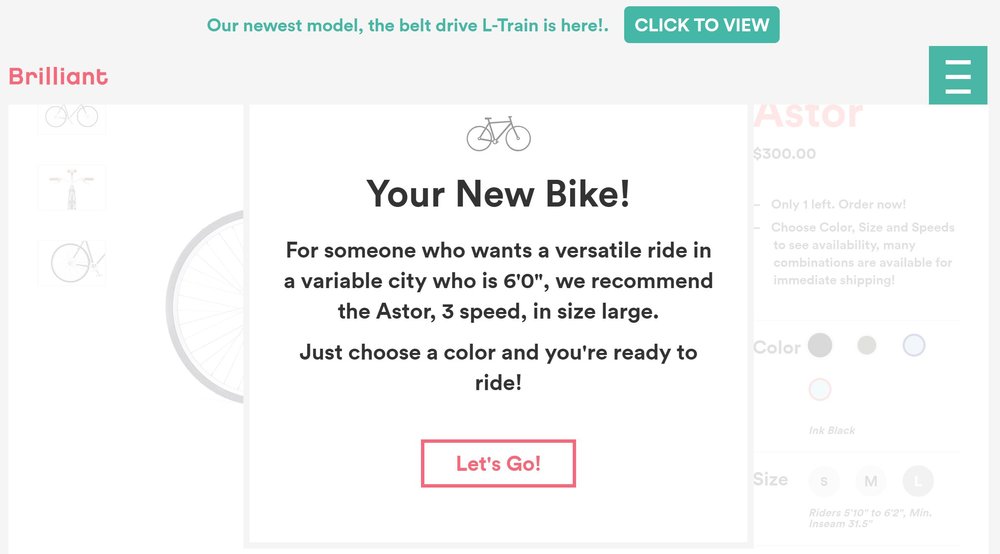Click the Brilliant logo
This screenshot has height=554, width=1000.
click(58, 77)
